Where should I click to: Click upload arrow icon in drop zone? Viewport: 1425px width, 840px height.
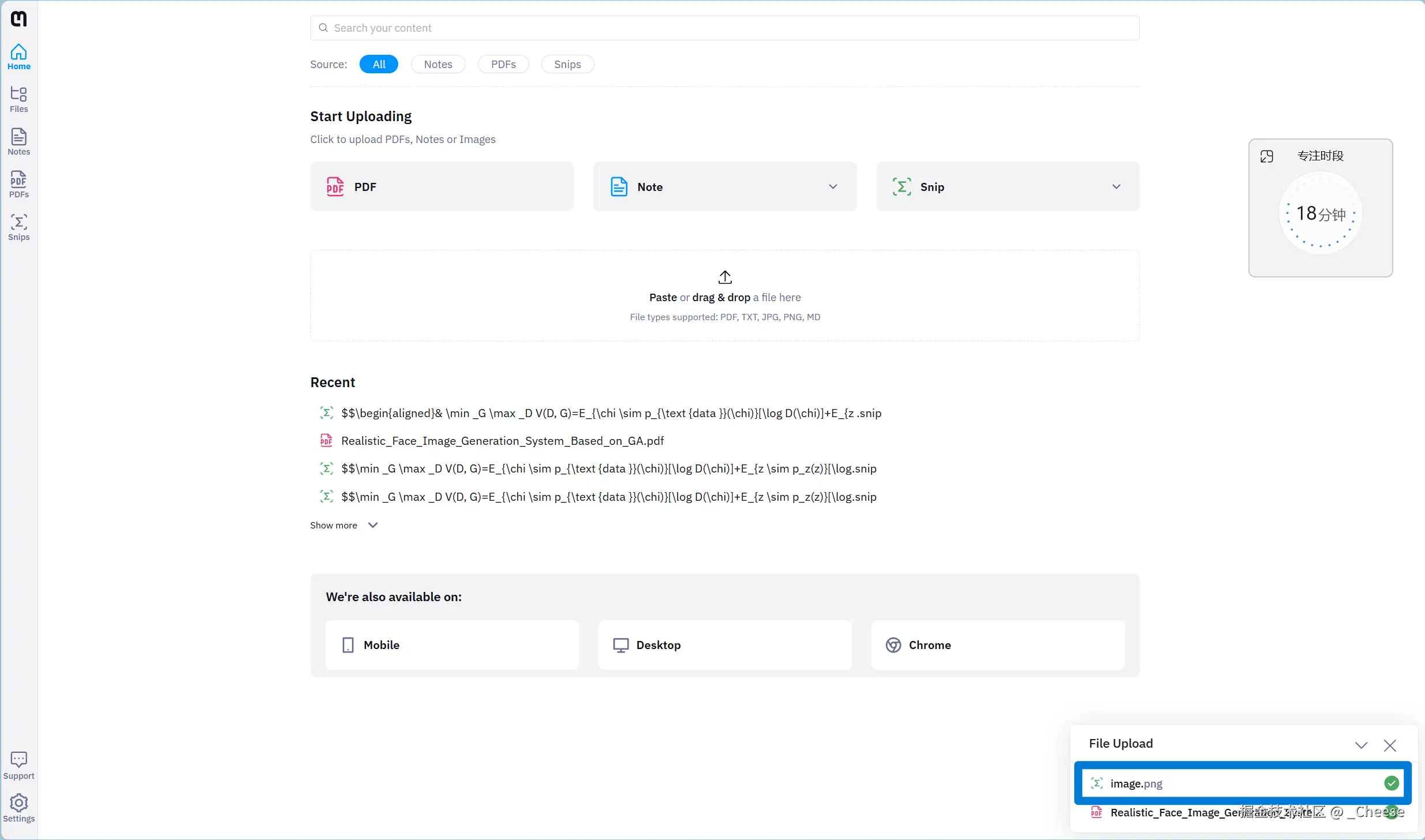tap(725, 277)
